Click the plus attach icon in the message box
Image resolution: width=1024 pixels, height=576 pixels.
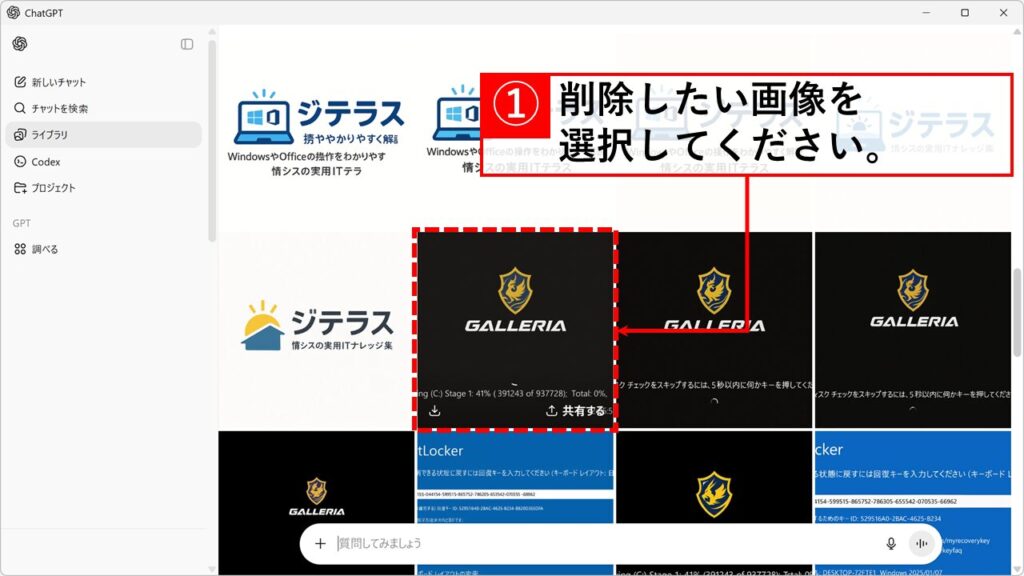click(x=320, y=543)
